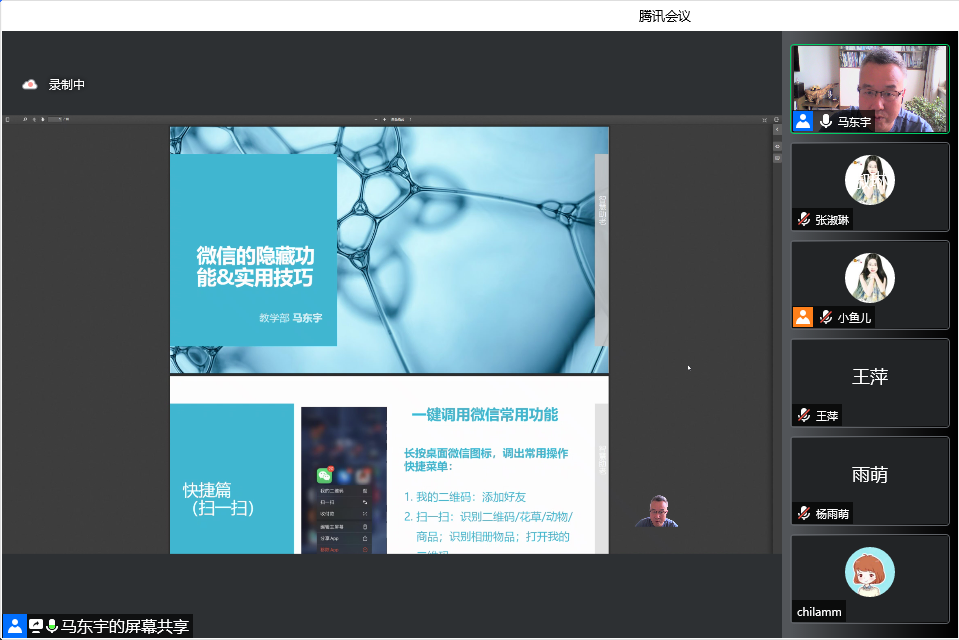Click 小鱼儿's orange co-host badge icon
Screen dimensions: 959x640
pos(803,317)
